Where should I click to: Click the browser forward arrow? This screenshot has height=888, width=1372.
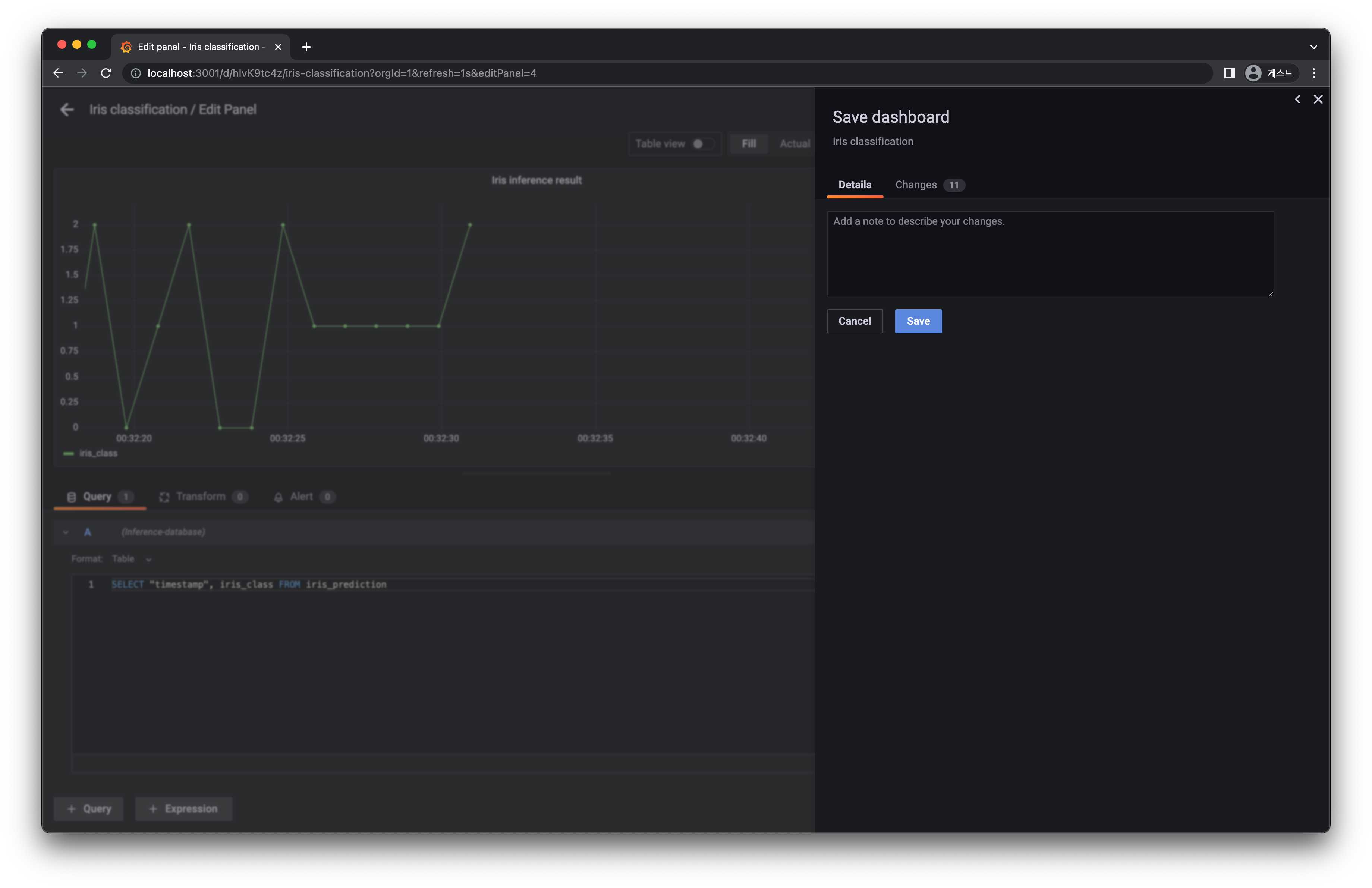point(82,73)
